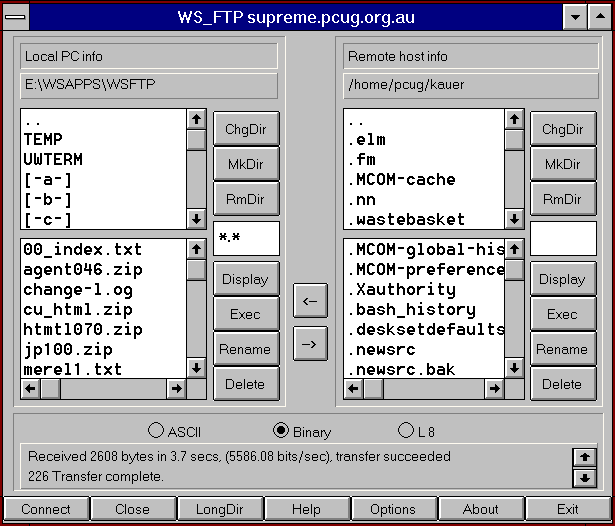Screen dimensions: 615x526
Task: Click remote RmDir button
Action: [563, 199]
